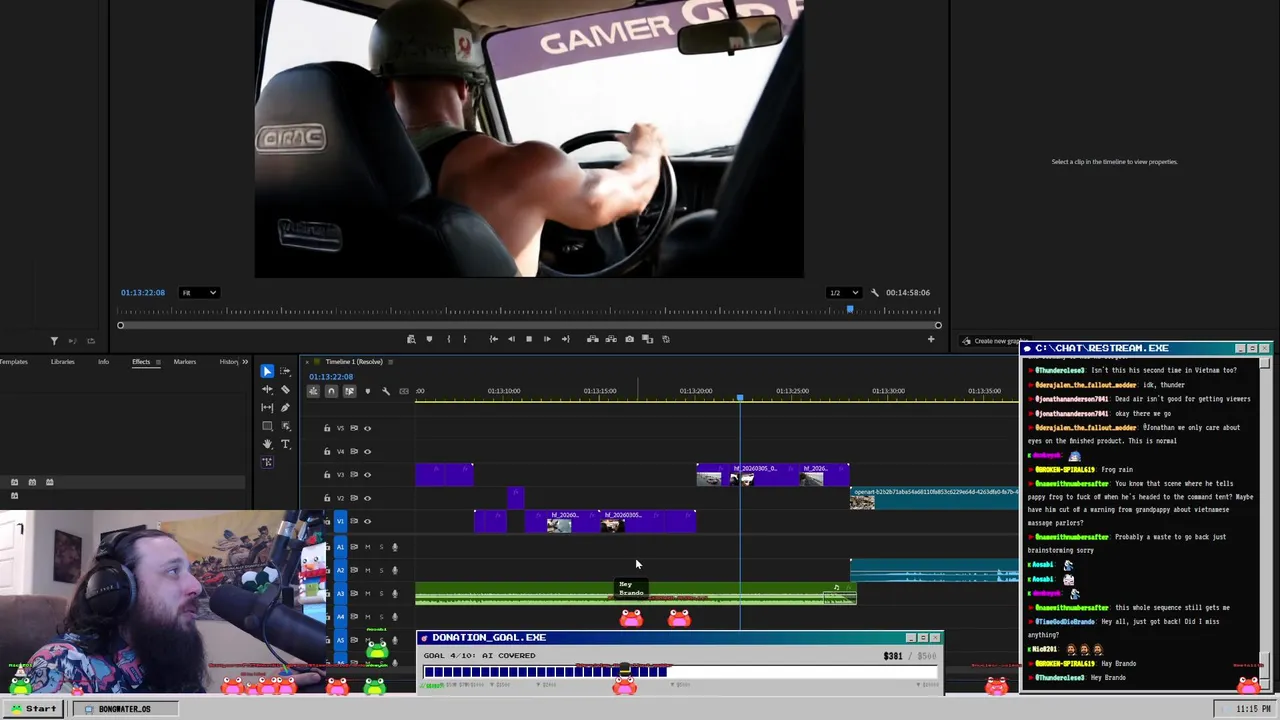Select the Selection tool in the tools panel

click(267, 371)
